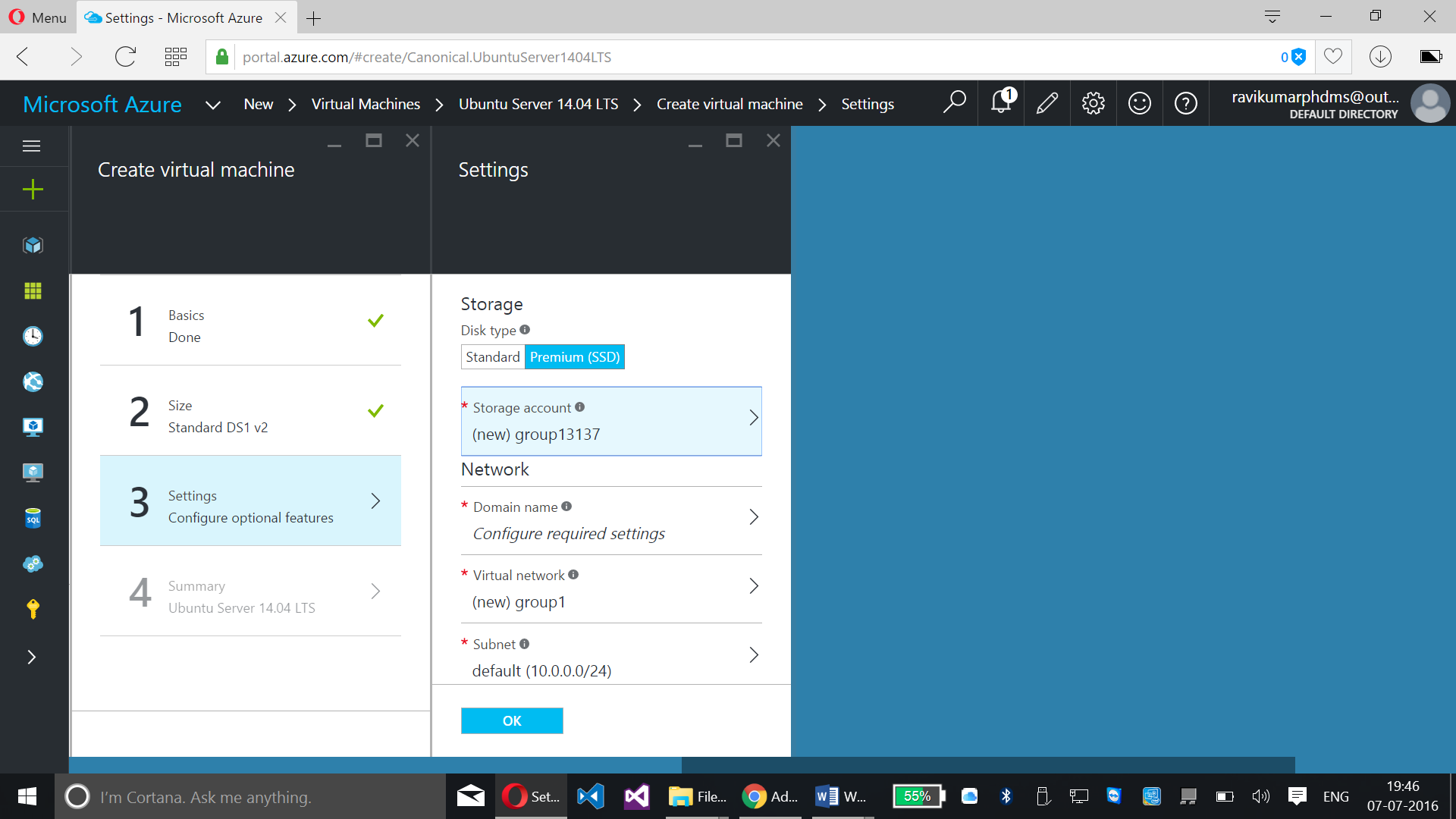Open portal settings gear icon
The width and height of the screenshot is (1456, 819).
click(1093, 103)
